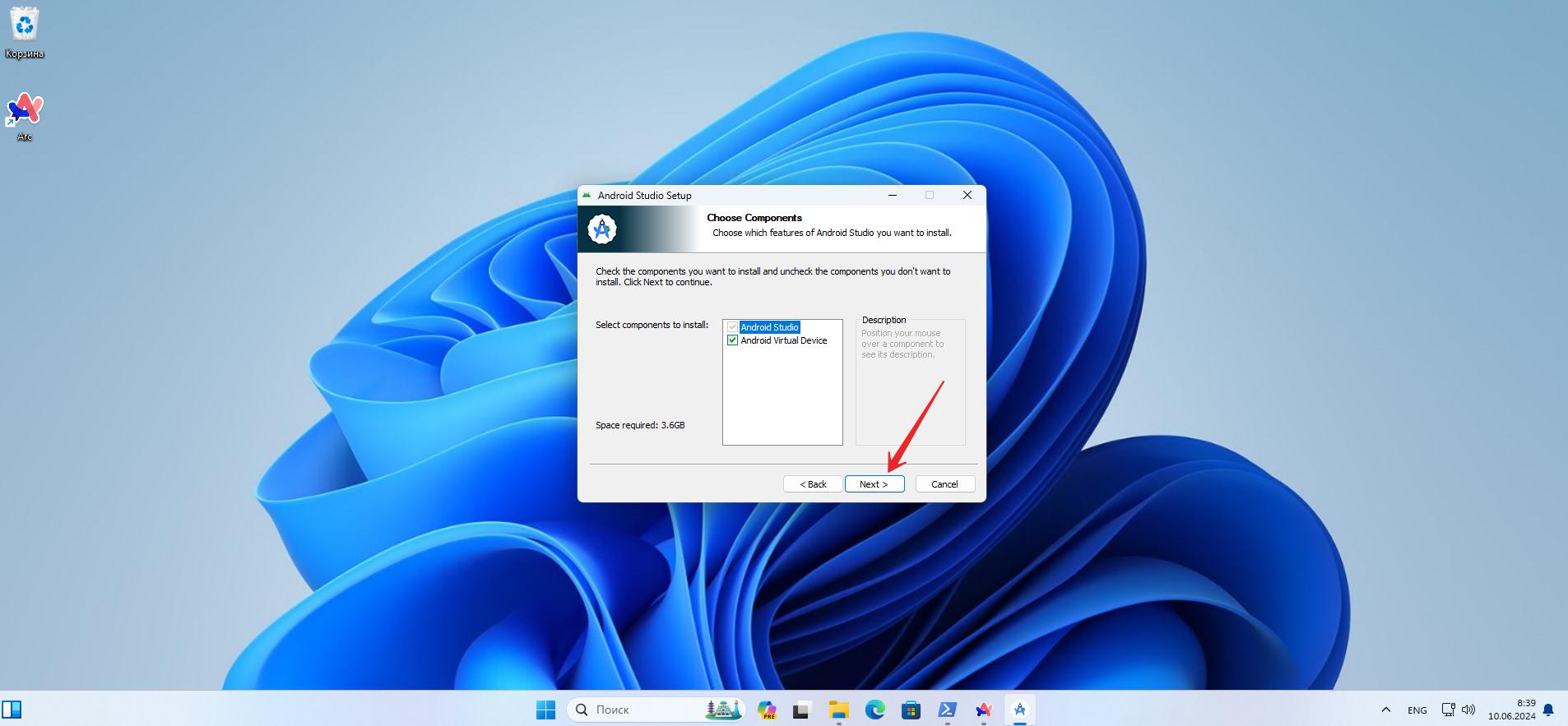Select the Android Studio component row
The width and height of the screenshot is (1568, 726).
click(769, 327)
